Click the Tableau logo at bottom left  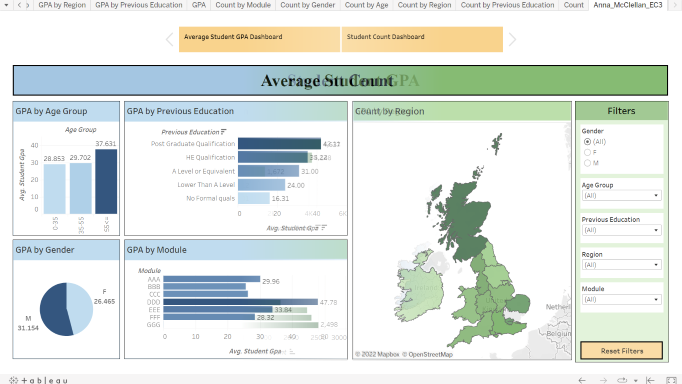tap(38, 380)
